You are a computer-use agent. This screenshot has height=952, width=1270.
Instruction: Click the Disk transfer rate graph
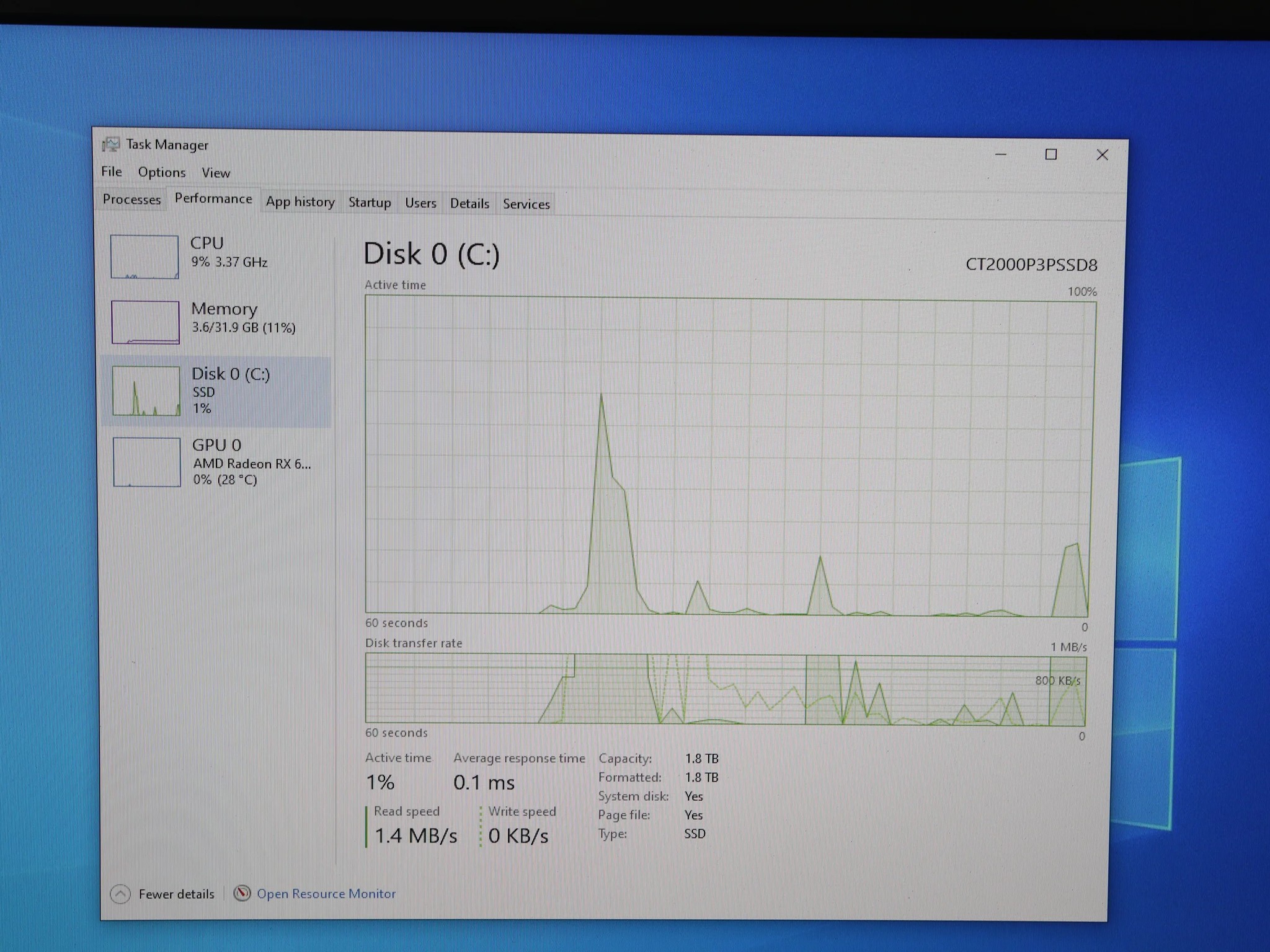pos(725,689)
